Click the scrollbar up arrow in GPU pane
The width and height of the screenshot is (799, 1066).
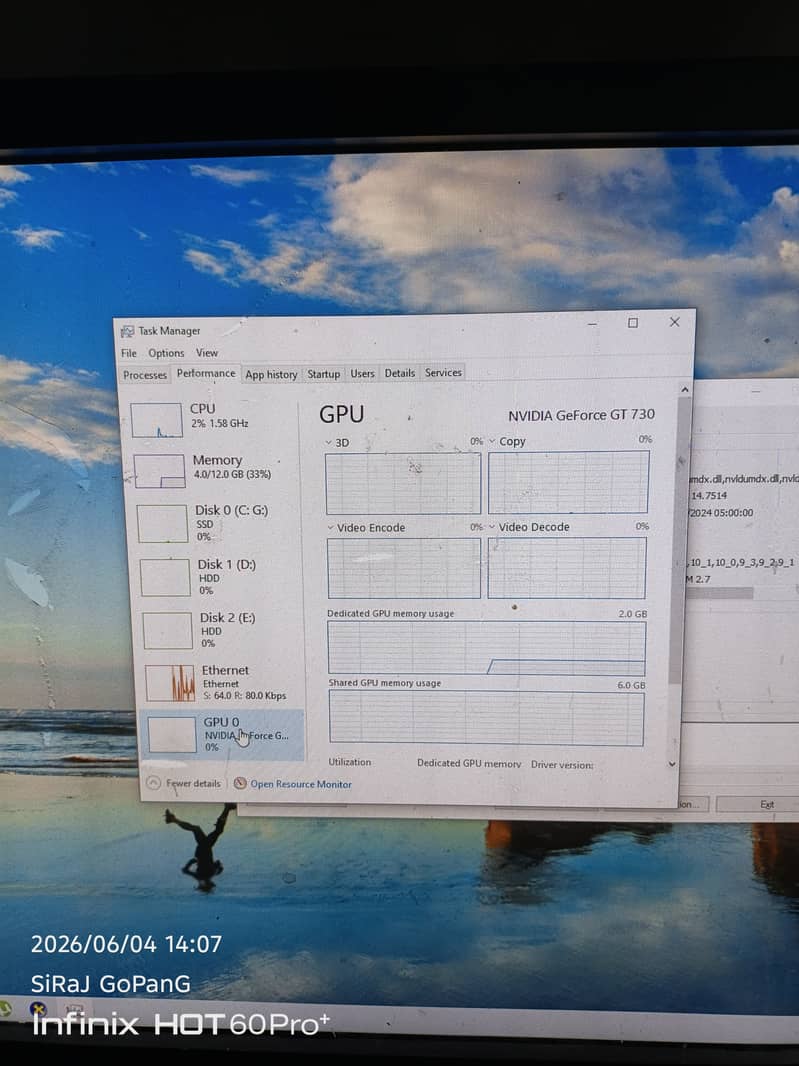(x=685, y=390)
